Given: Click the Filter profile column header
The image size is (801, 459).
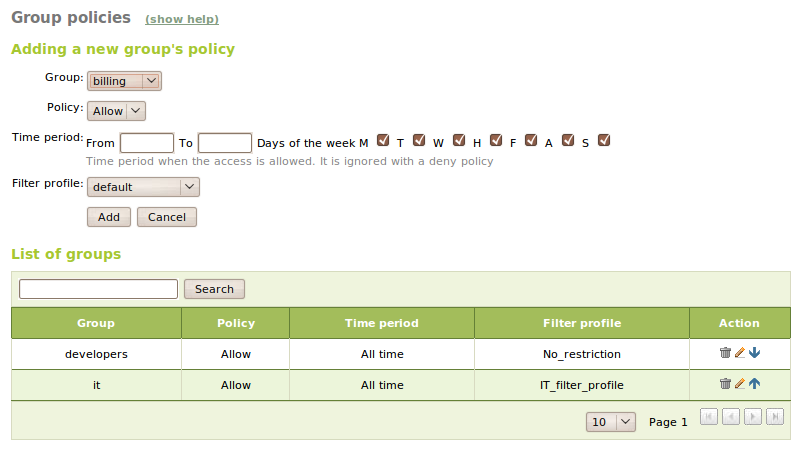Looking at the screenshot, I should [x=582, y=323].
